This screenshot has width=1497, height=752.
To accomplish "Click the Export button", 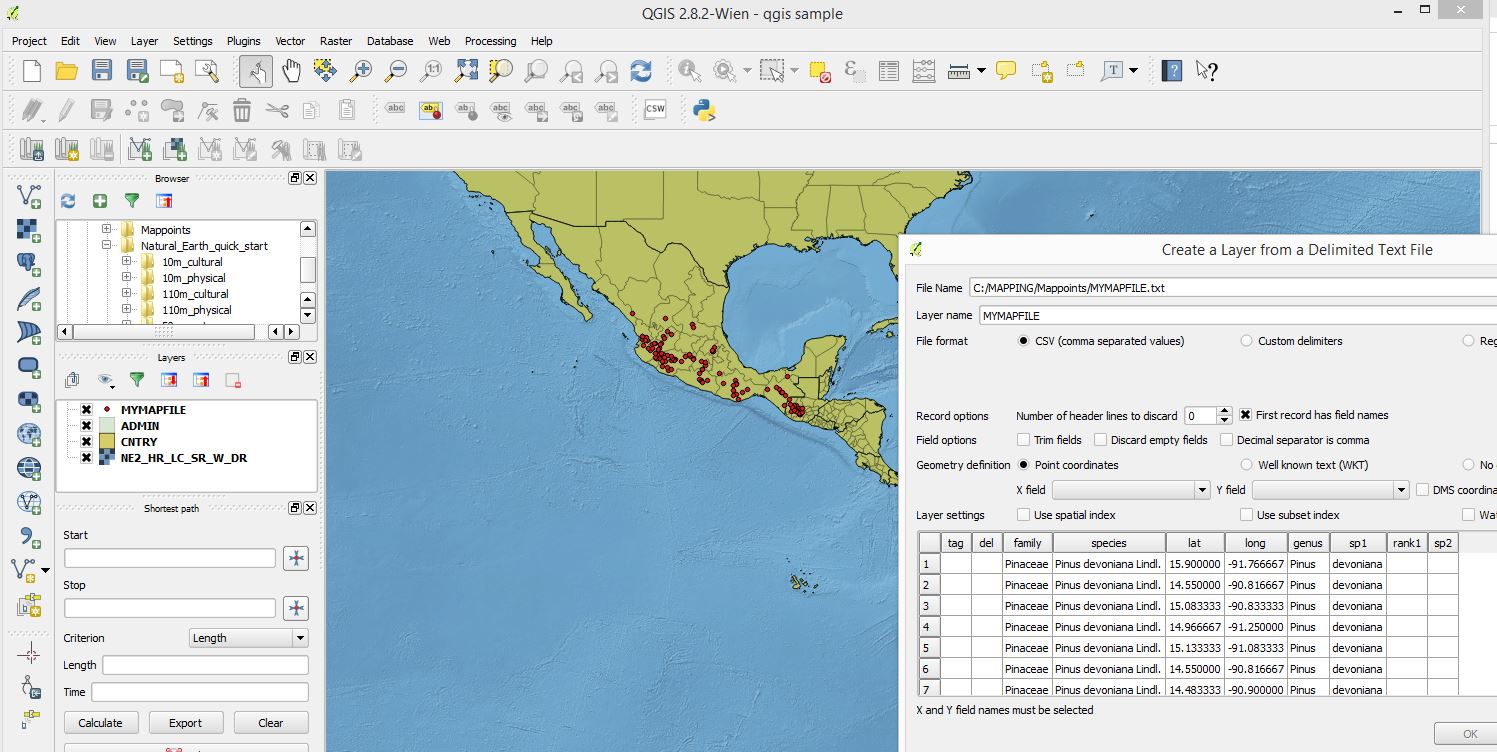I will click(185, 723).
